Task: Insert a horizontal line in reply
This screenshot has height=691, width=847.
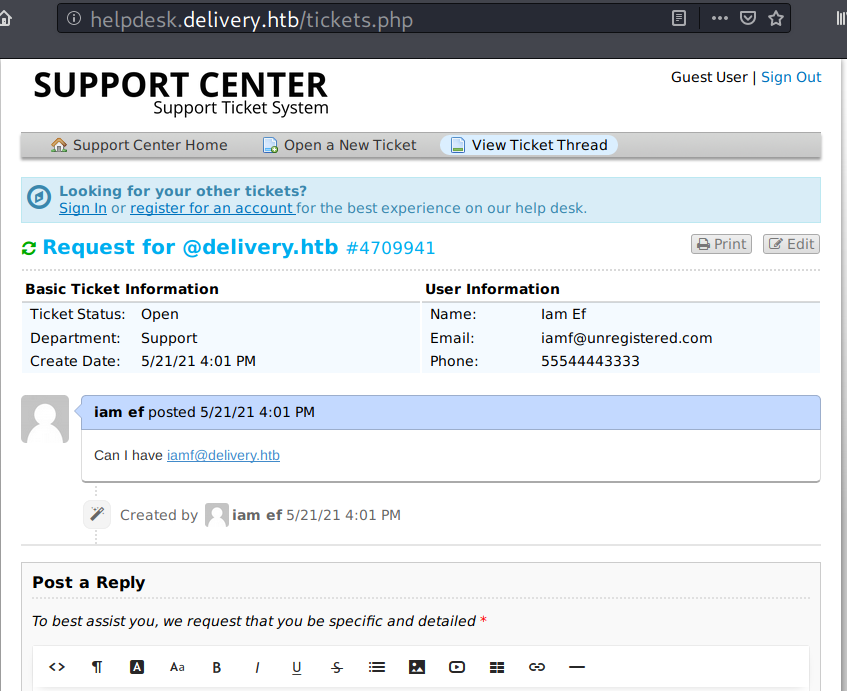Action: 576,667
